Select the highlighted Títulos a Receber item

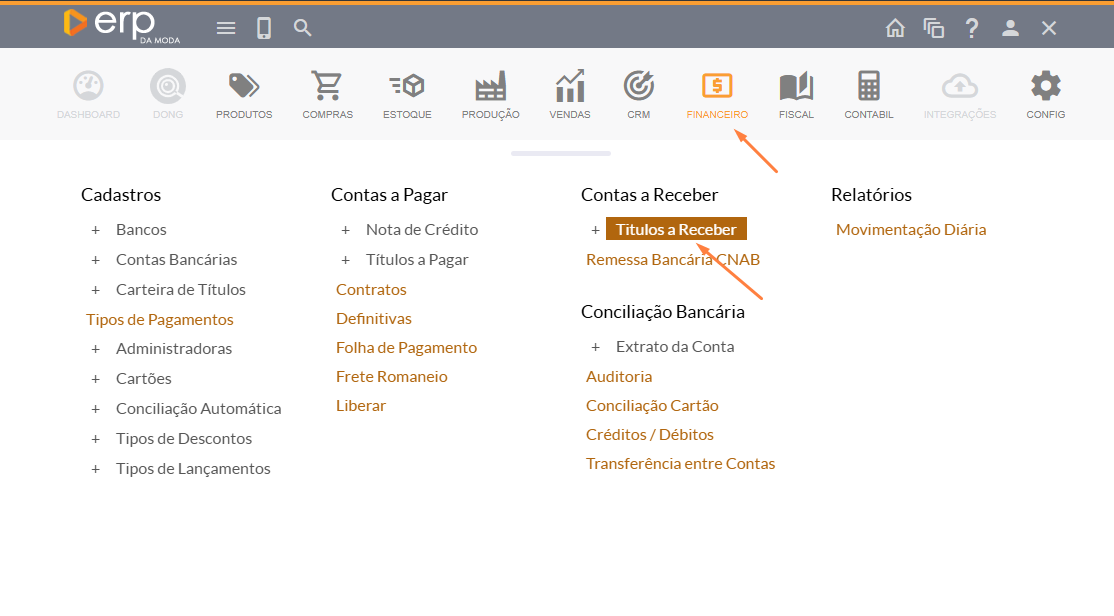tap(676, 230)
